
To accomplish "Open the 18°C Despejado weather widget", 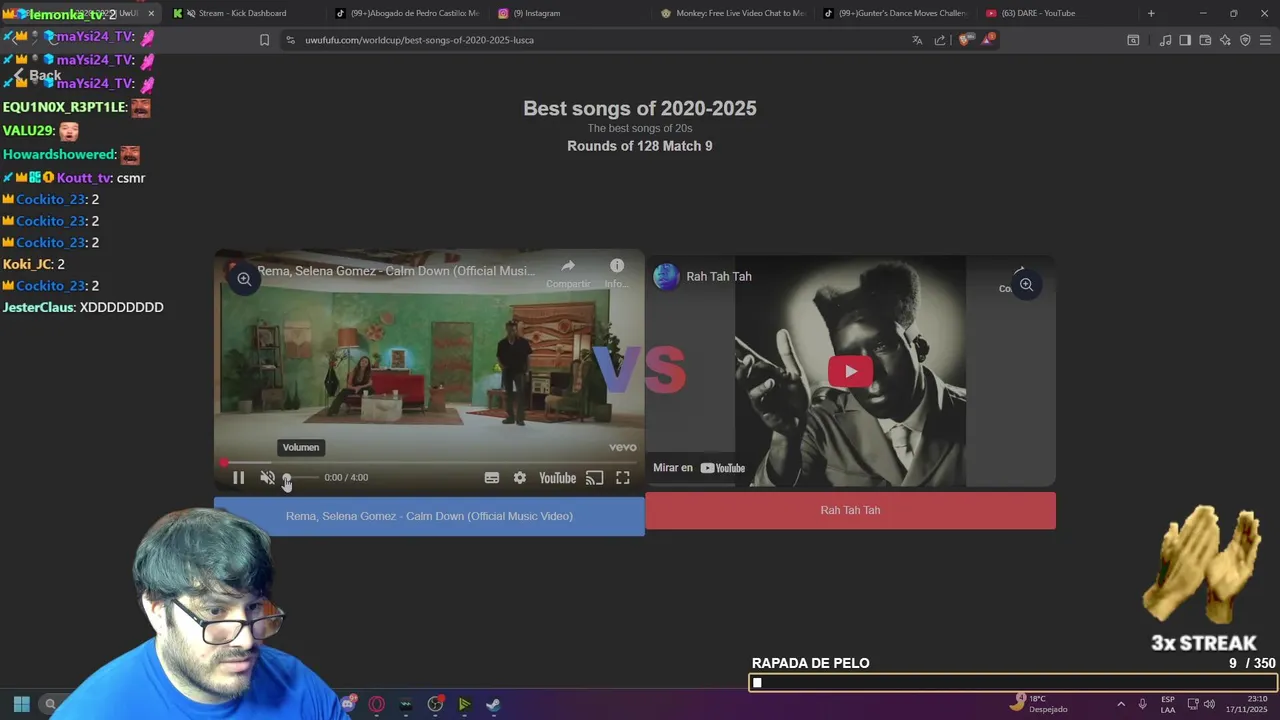I will pyautogui.click(x=1039, y=704).
